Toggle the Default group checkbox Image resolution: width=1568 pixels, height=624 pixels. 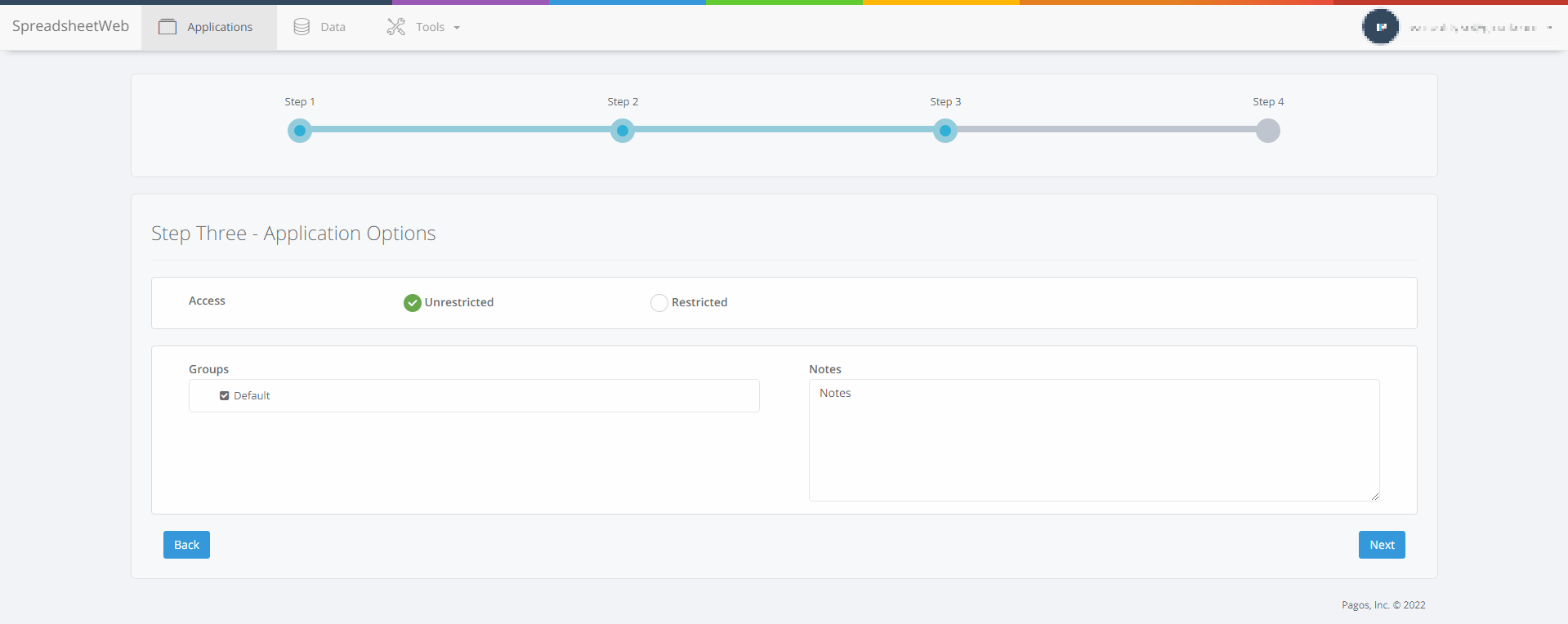224,395
